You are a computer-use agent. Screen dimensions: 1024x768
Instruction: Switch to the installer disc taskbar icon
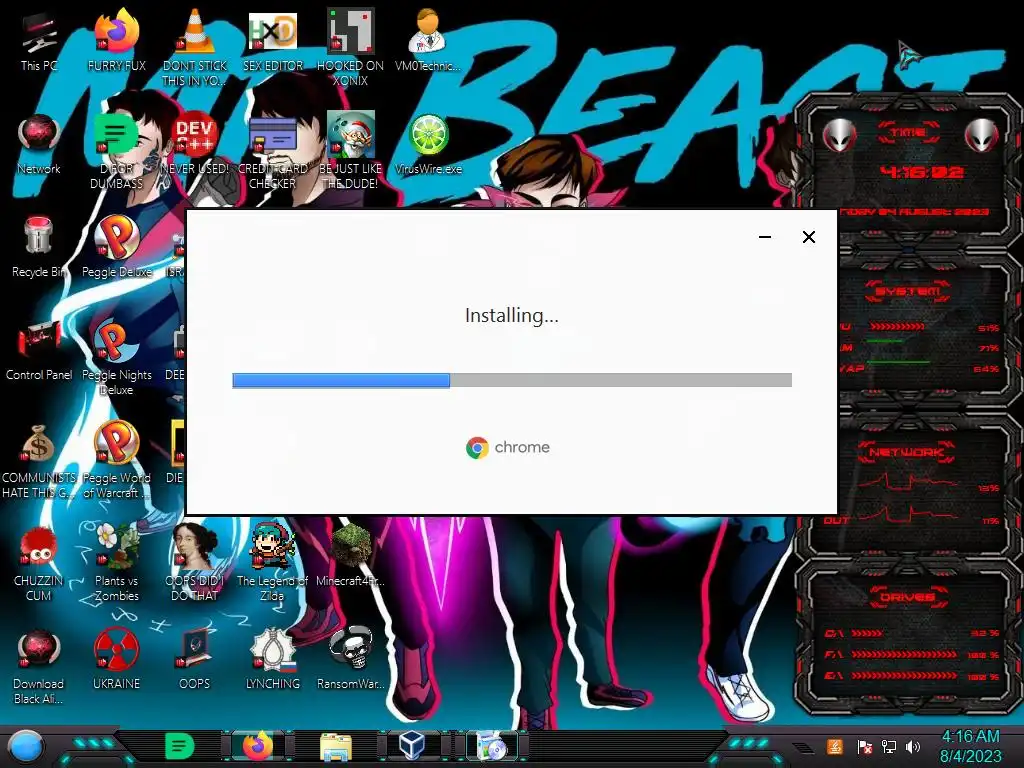pos(491,746)
